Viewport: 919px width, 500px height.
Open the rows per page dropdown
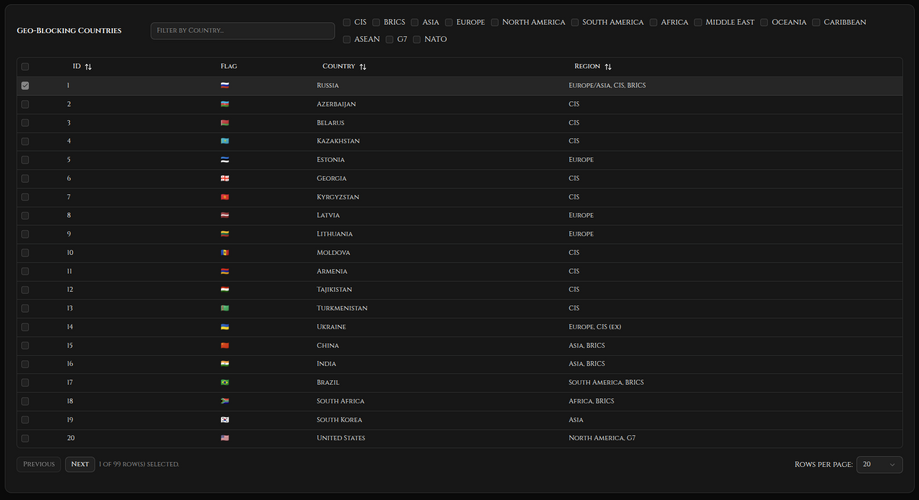879,464
